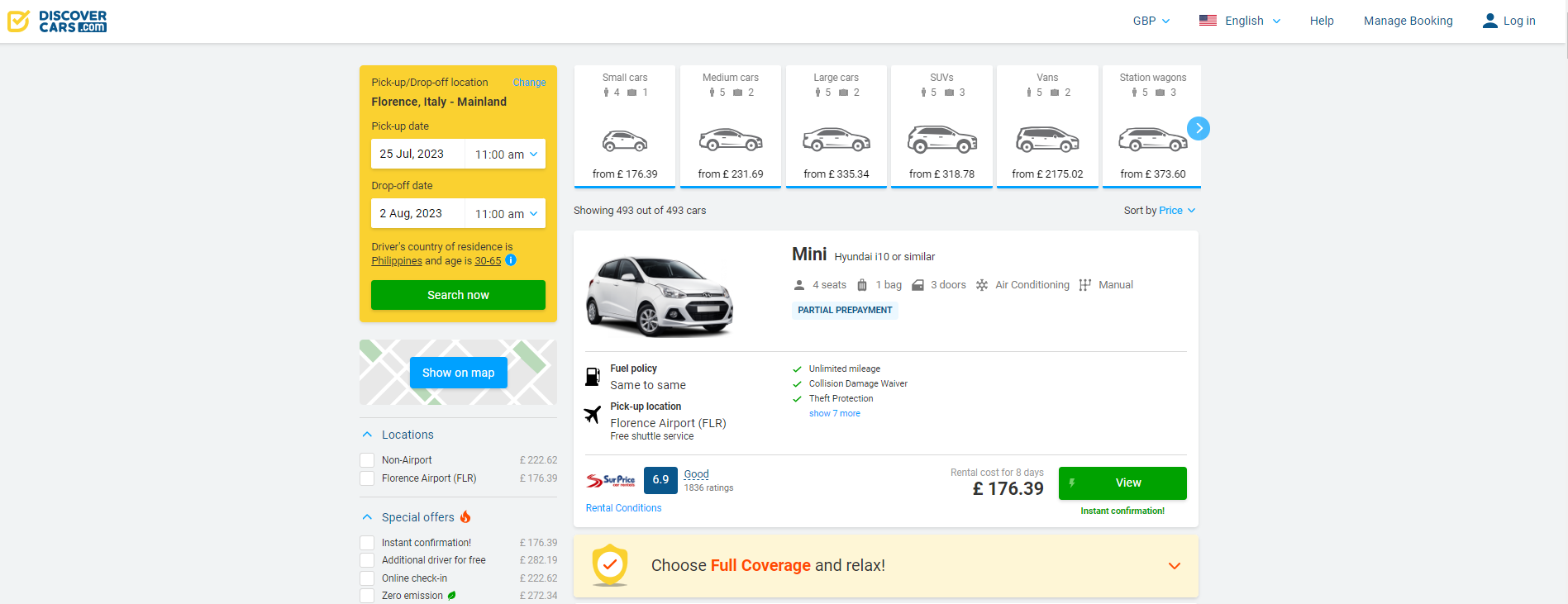The height and width of the screenshot is (604, 1568).
Task: Click the manual gearbox icon
Action: pyautogui.click(x=1085, y=285)
